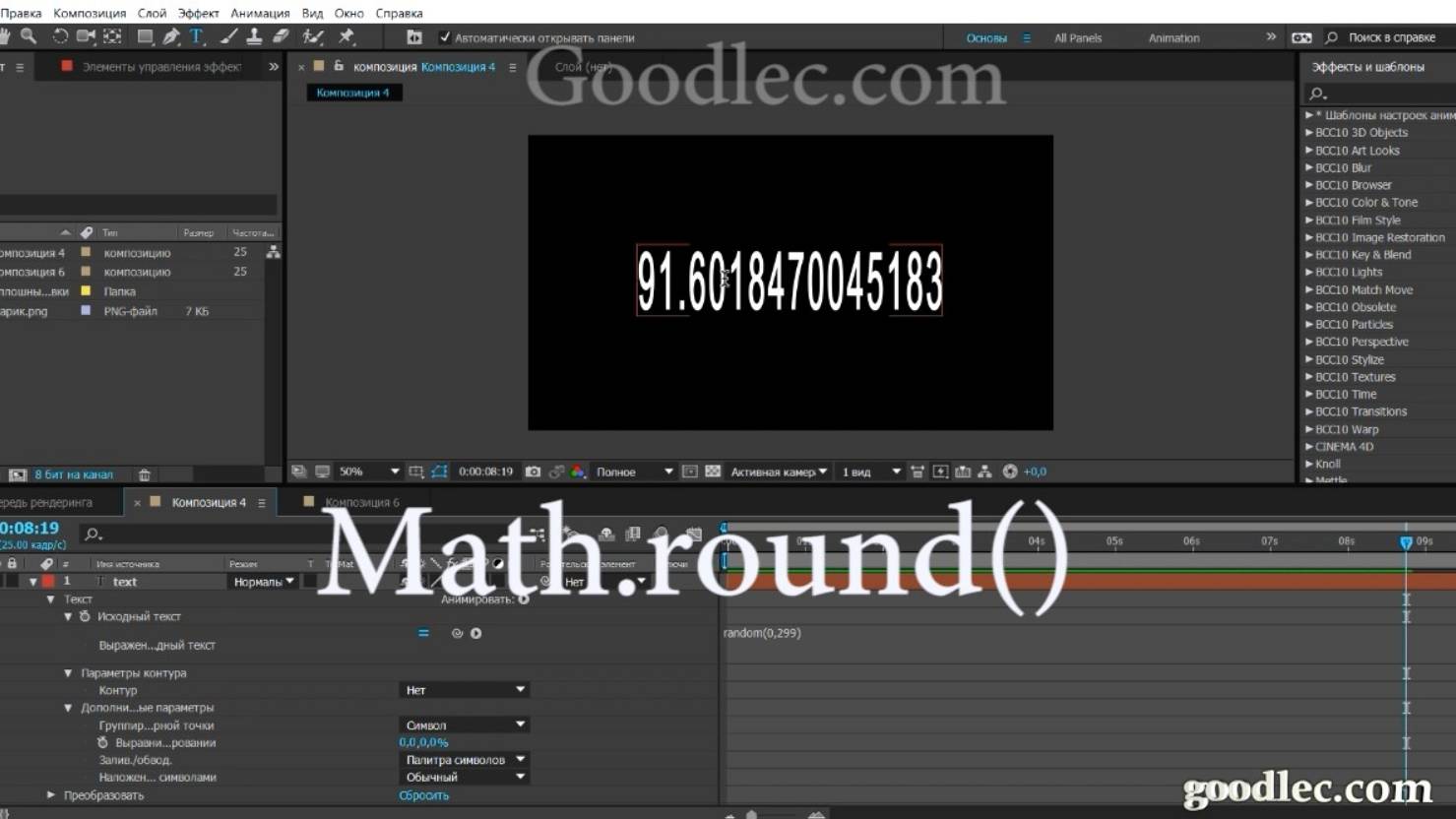Collapse the text layer twirl arrow
The width and height of the screenshot is (1456, 819).
pyautogui.click(x=32, y=582)
